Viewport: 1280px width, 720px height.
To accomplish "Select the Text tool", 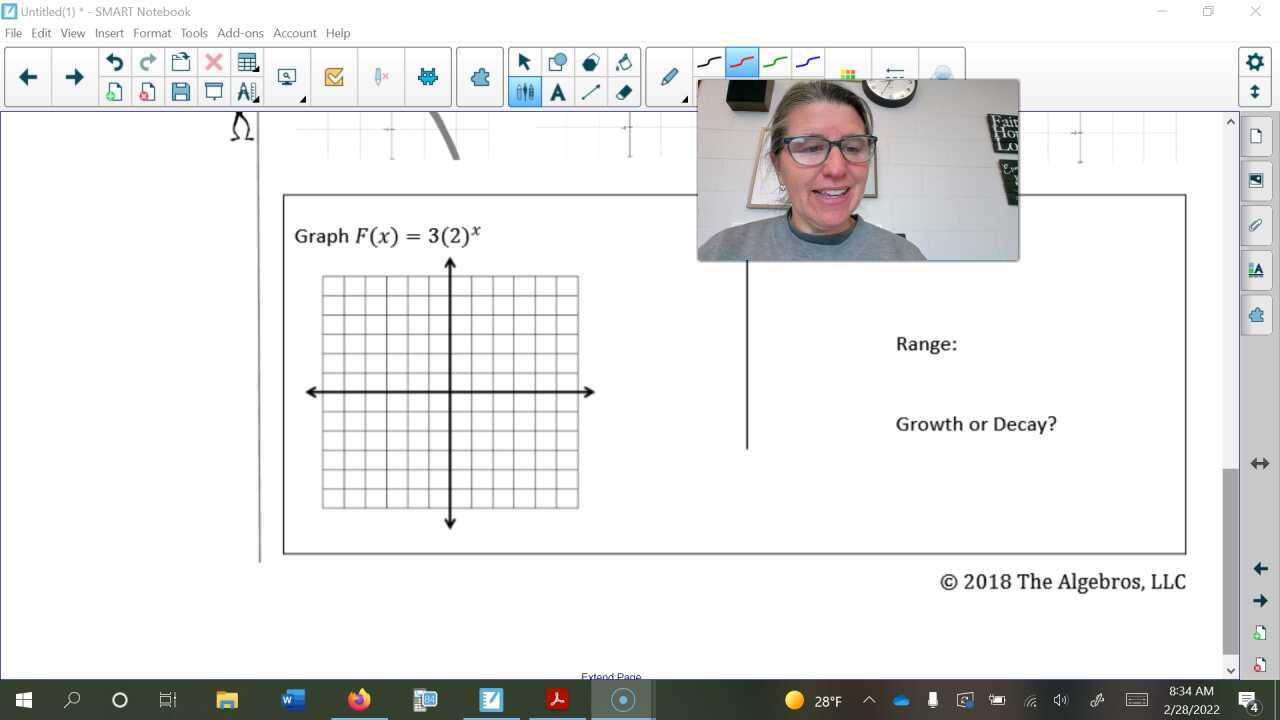I will coord(557,93).
